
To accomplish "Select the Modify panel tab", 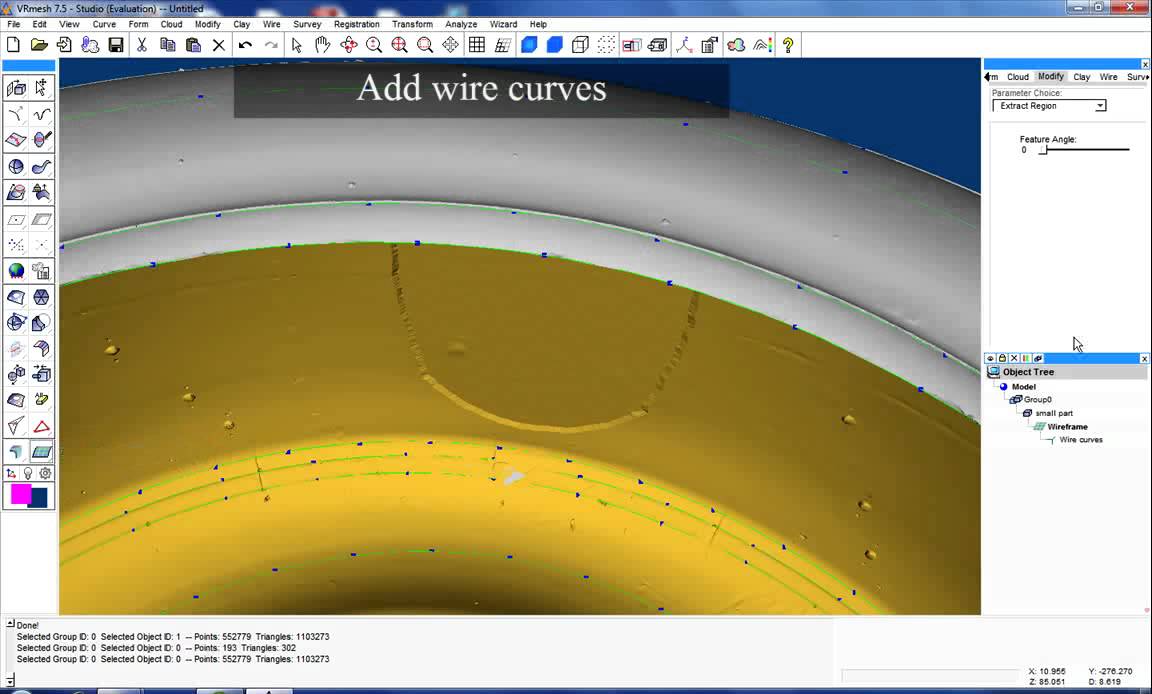I will (1051, 76).
